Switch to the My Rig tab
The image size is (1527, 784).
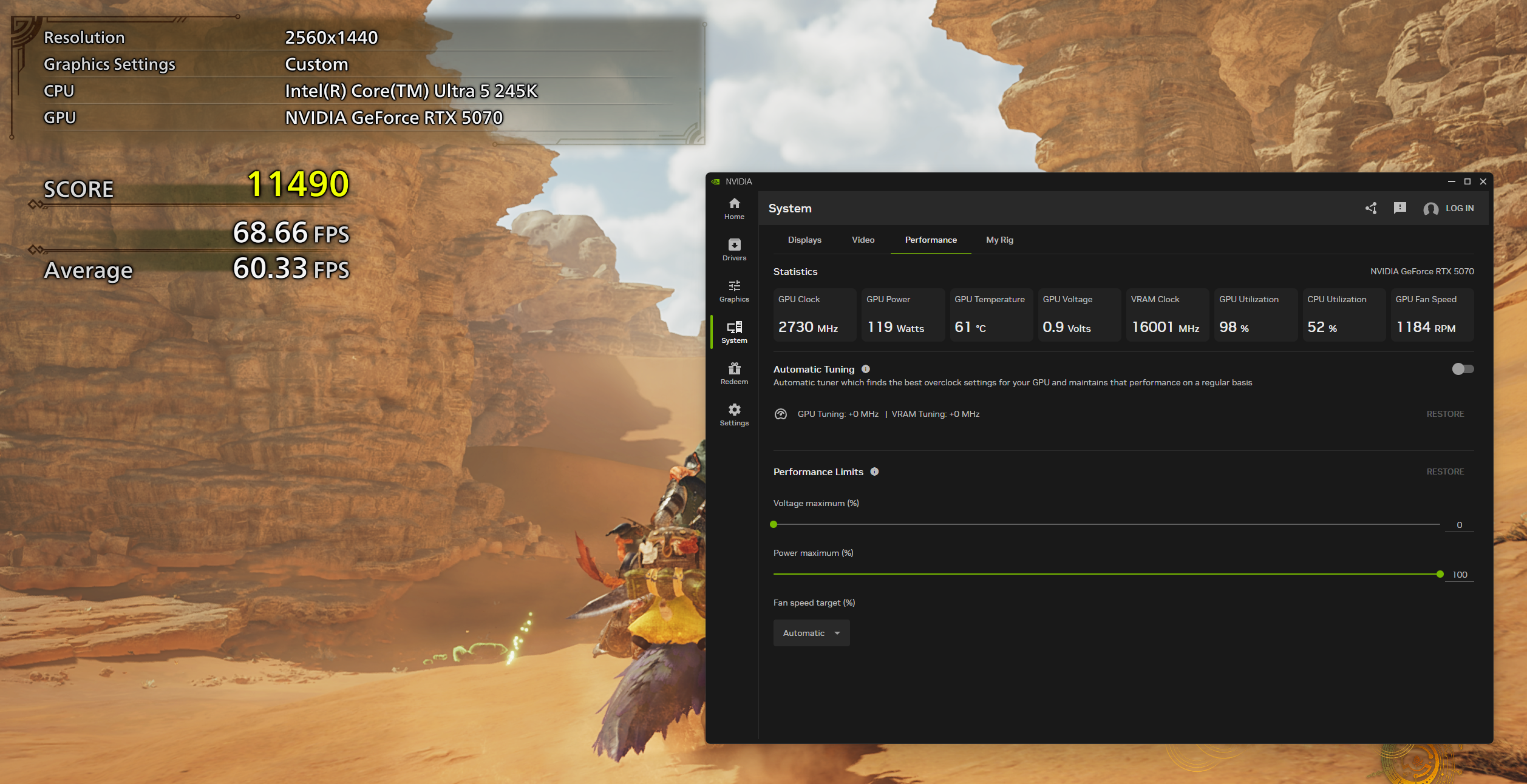999,240
